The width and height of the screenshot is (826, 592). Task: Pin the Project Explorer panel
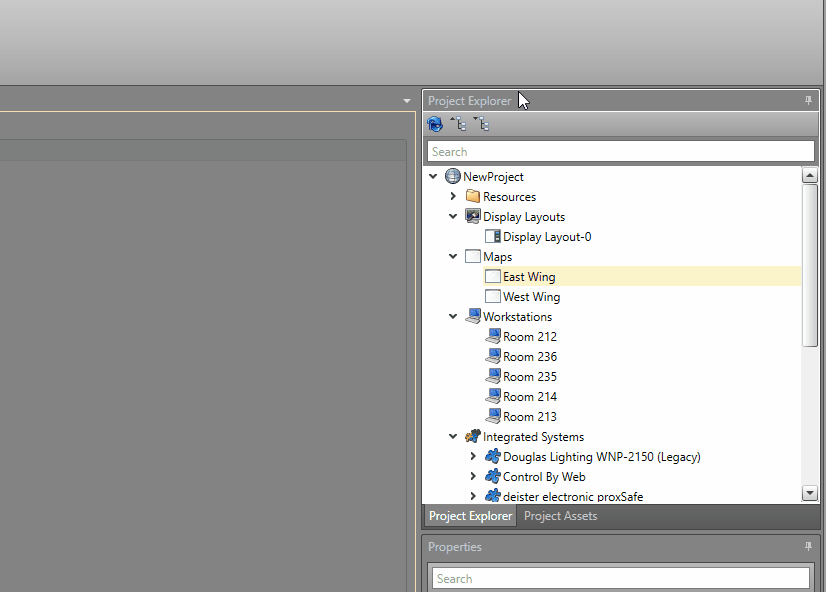pos(809,101)
